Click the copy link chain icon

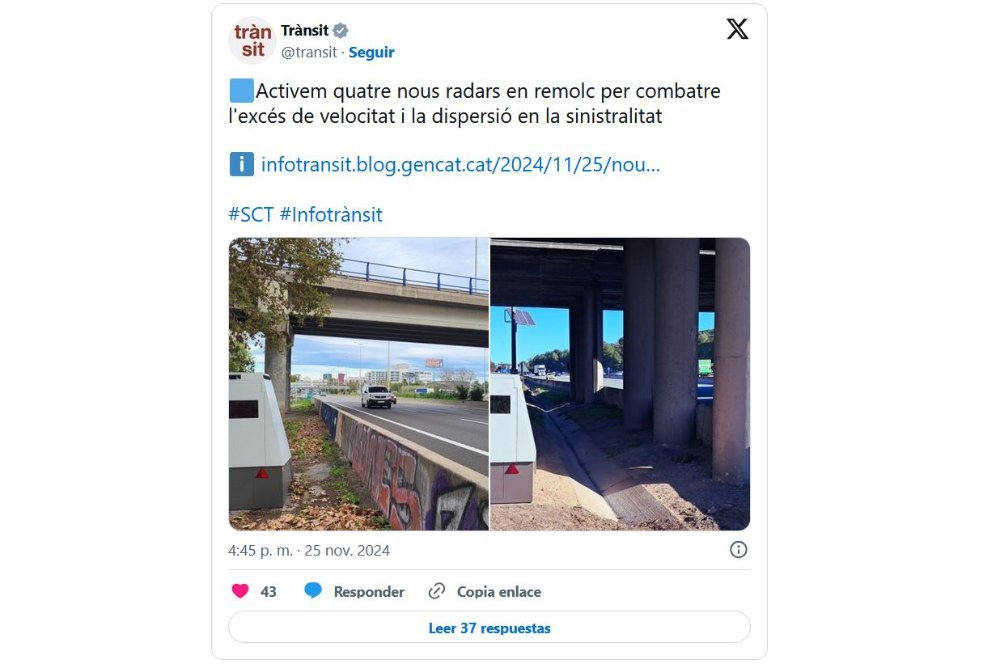[437, 591]
